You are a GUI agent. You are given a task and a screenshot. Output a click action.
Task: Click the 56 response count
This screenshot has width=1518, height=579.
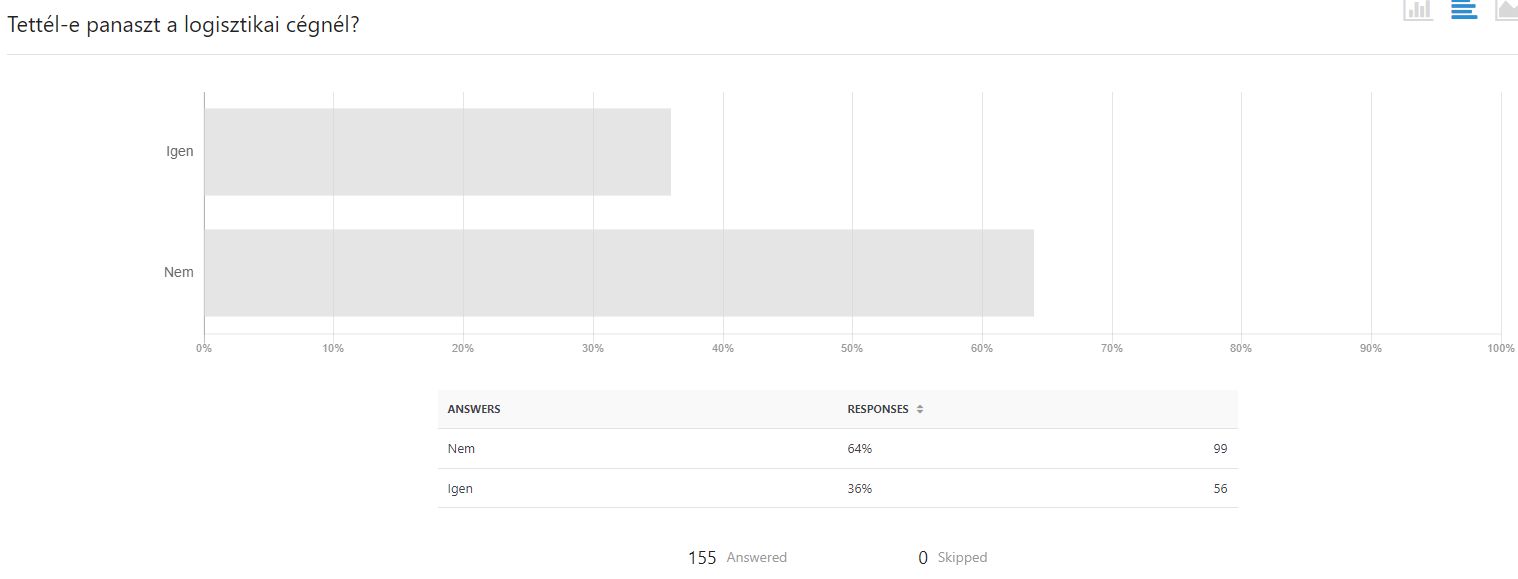pyautogui.click(x=1220, y=489)
